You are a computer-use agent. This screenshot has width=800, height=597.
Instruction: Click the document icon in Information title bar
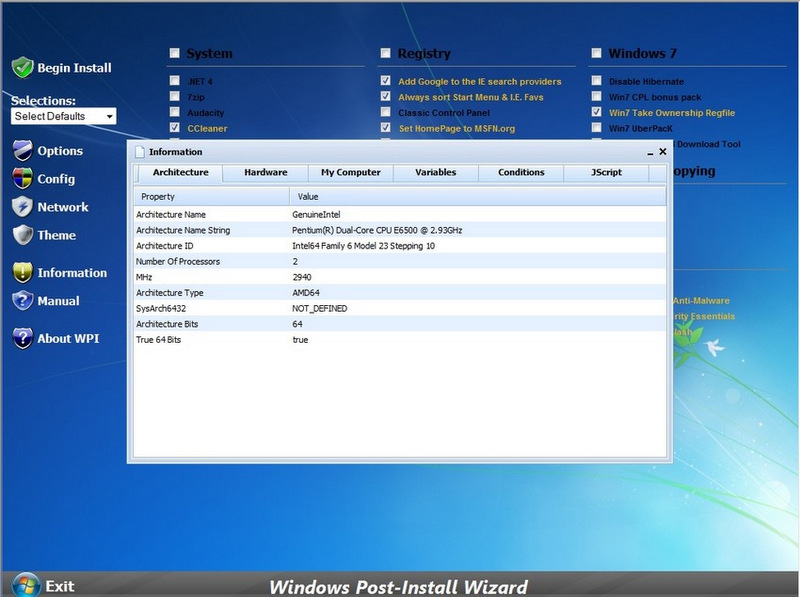coord(140,152)
